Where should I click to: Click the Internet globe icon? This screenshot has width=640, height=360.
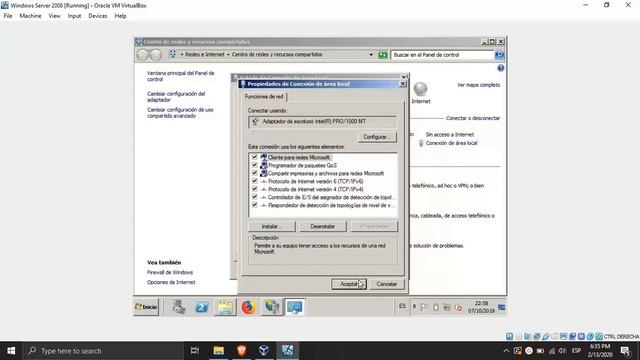click(420, 89)
